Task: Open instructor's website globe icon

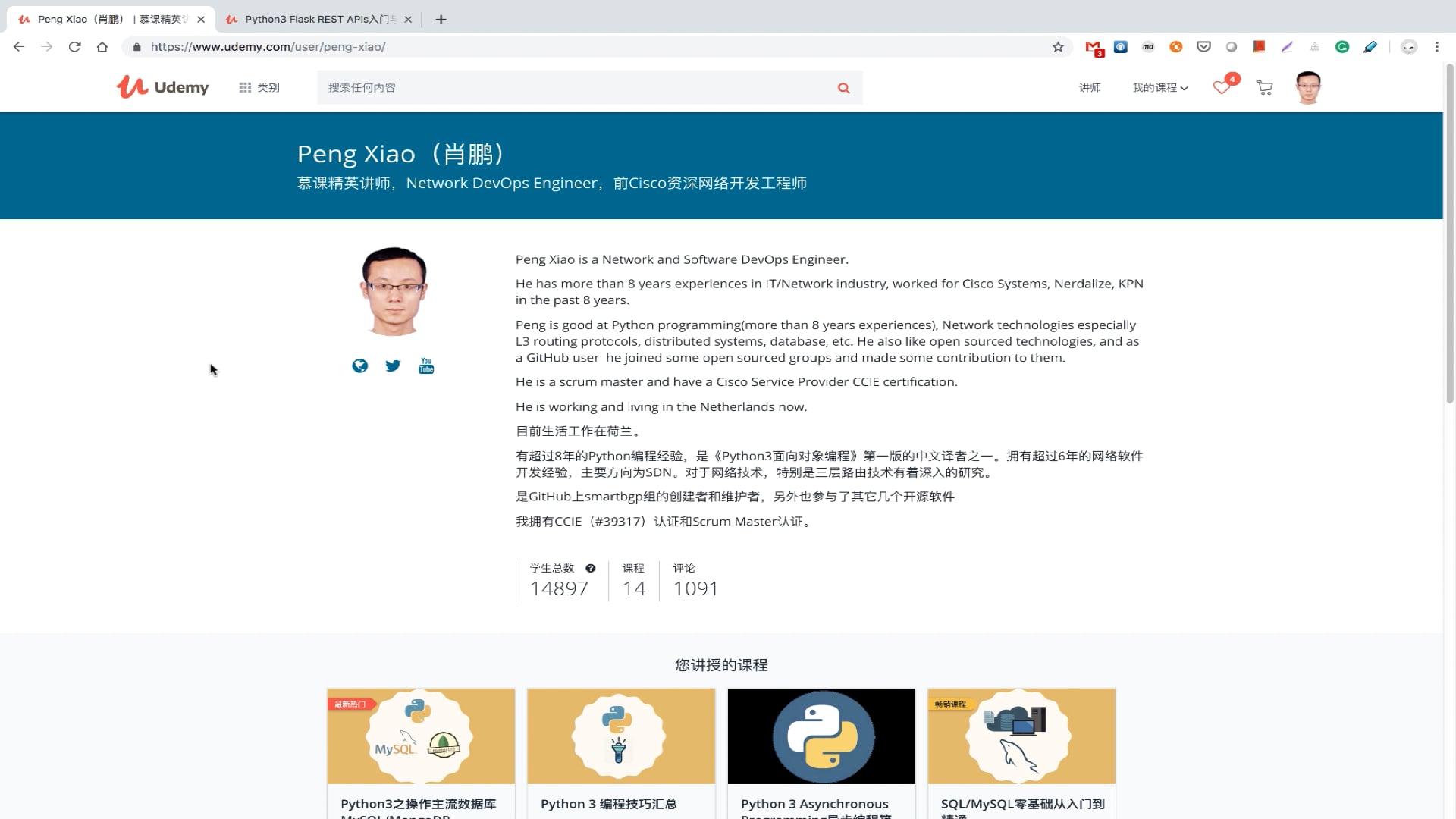Action: pyautogui.click(x=360, y=366)
